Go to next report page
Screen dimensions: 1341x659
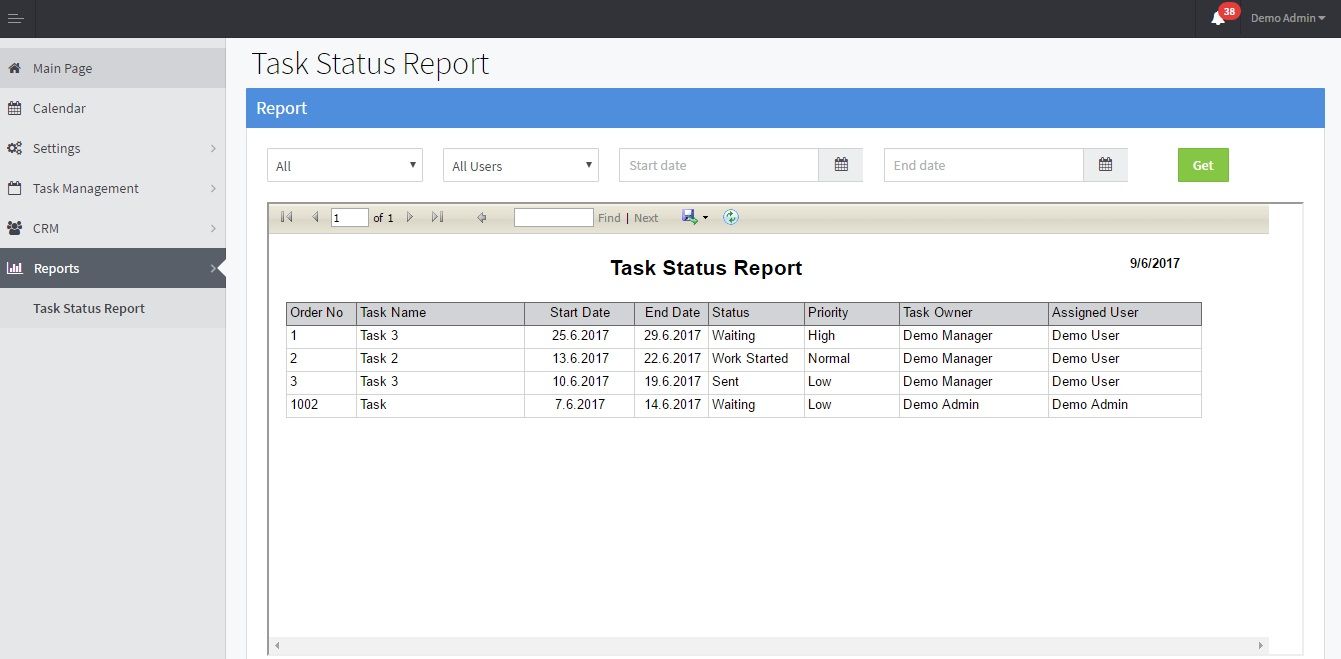[x=410, y=217]
